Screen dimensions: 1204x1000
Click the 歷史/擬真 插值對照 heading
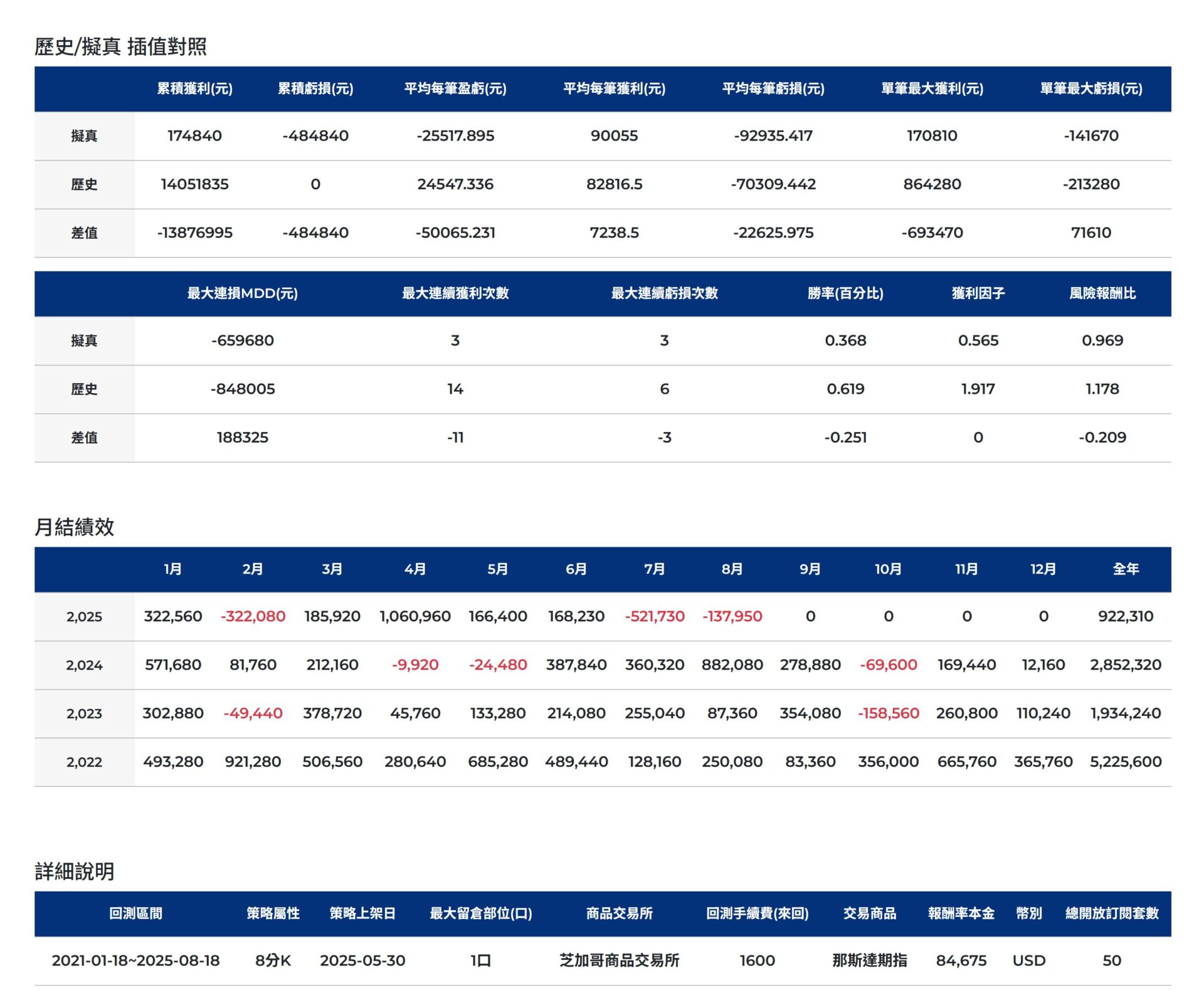(x=120, y=46)
